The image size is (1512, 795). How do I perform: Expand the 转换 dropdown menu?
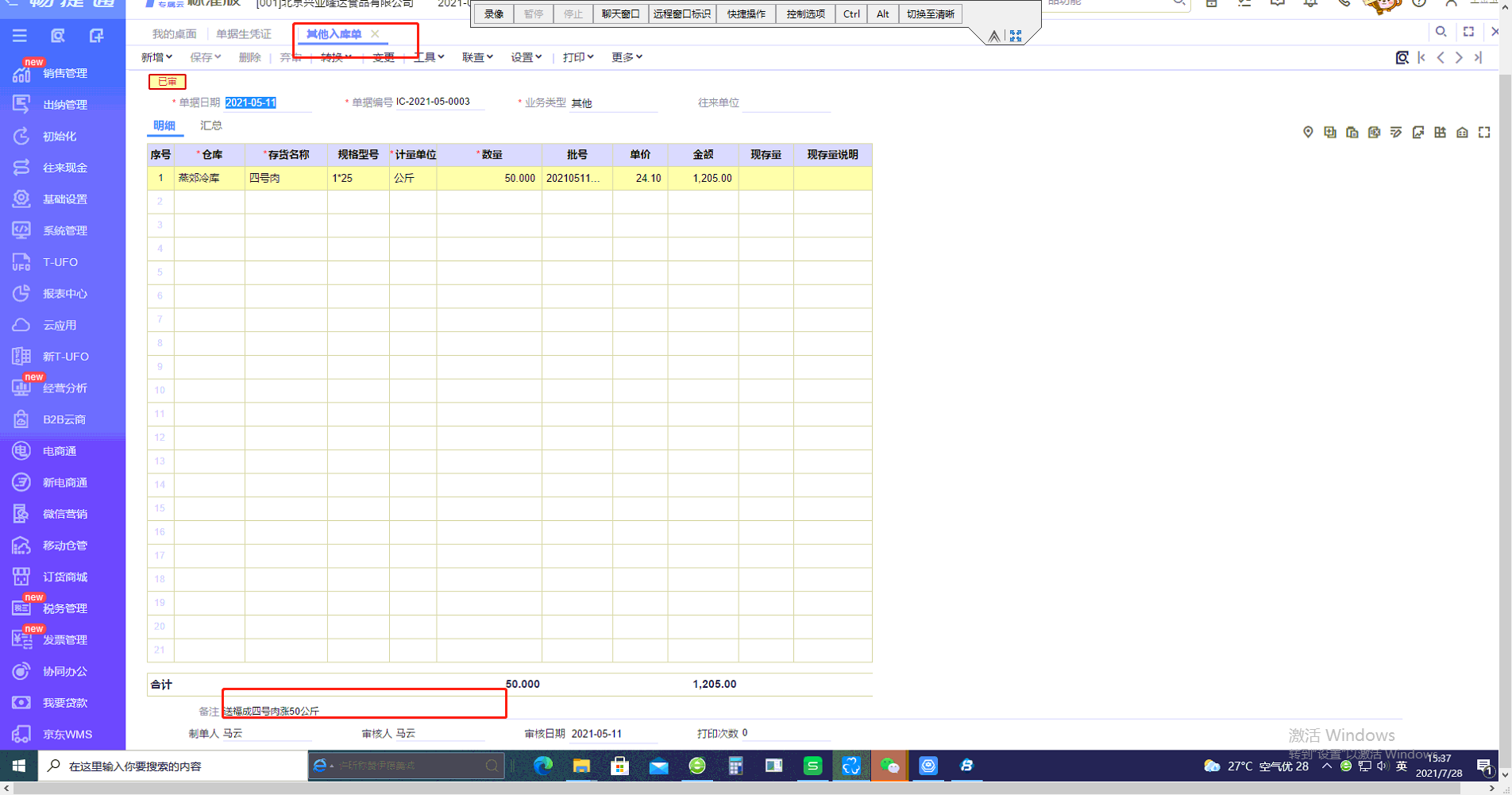pyautogui.click(x=336, y=57)
